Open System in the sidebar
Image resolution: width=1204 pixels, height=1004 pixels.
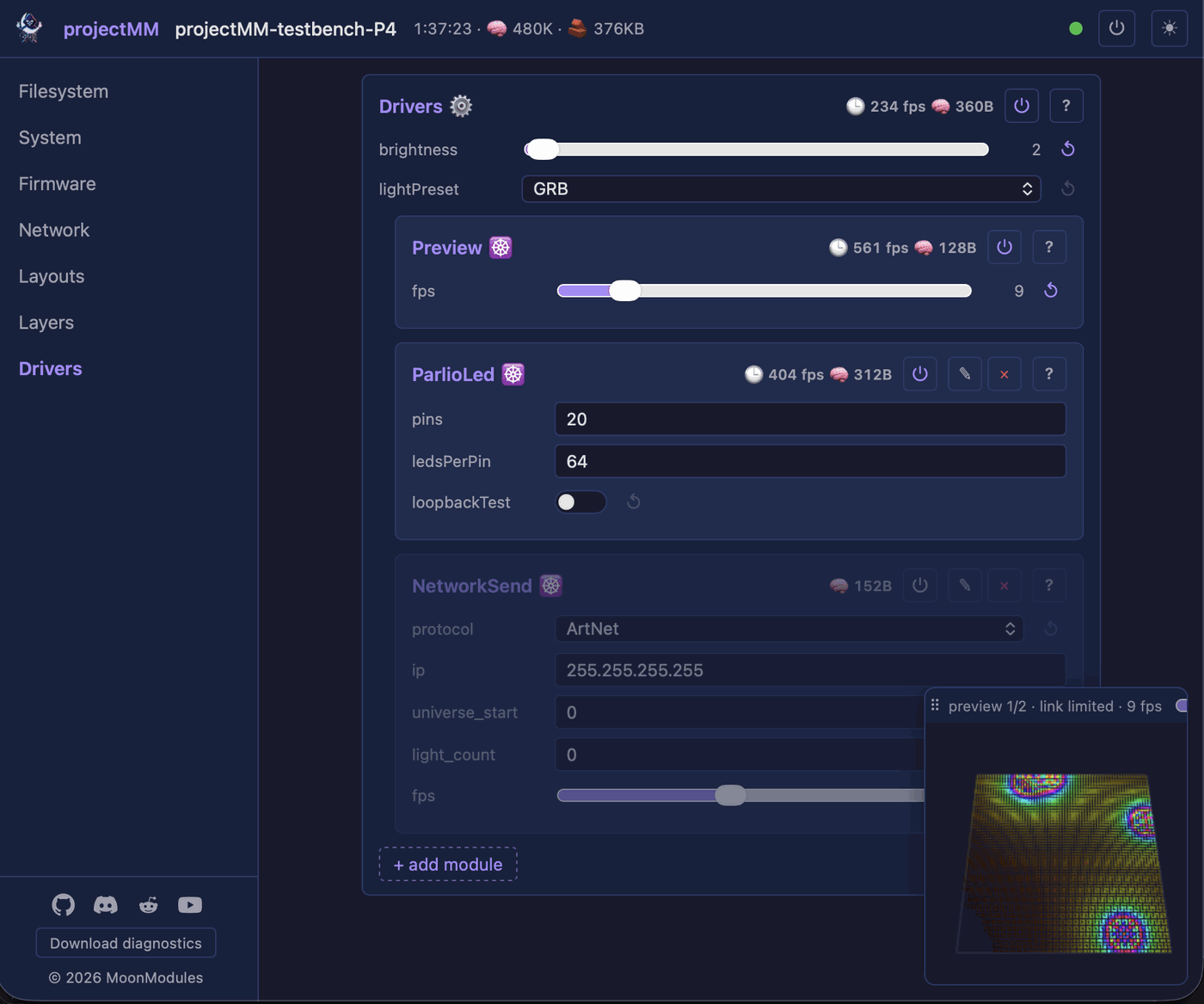tap(50, 138)
